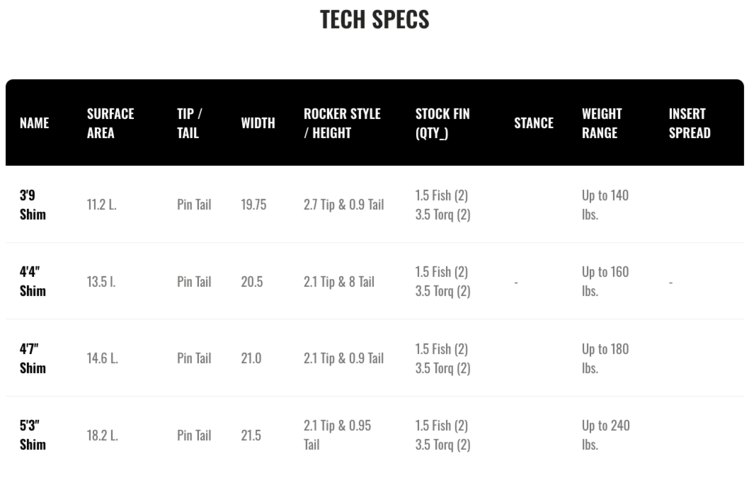Select the WEIGHT RANGE column header
Viewport: 749px width, 478px height.
coord(602,123)
